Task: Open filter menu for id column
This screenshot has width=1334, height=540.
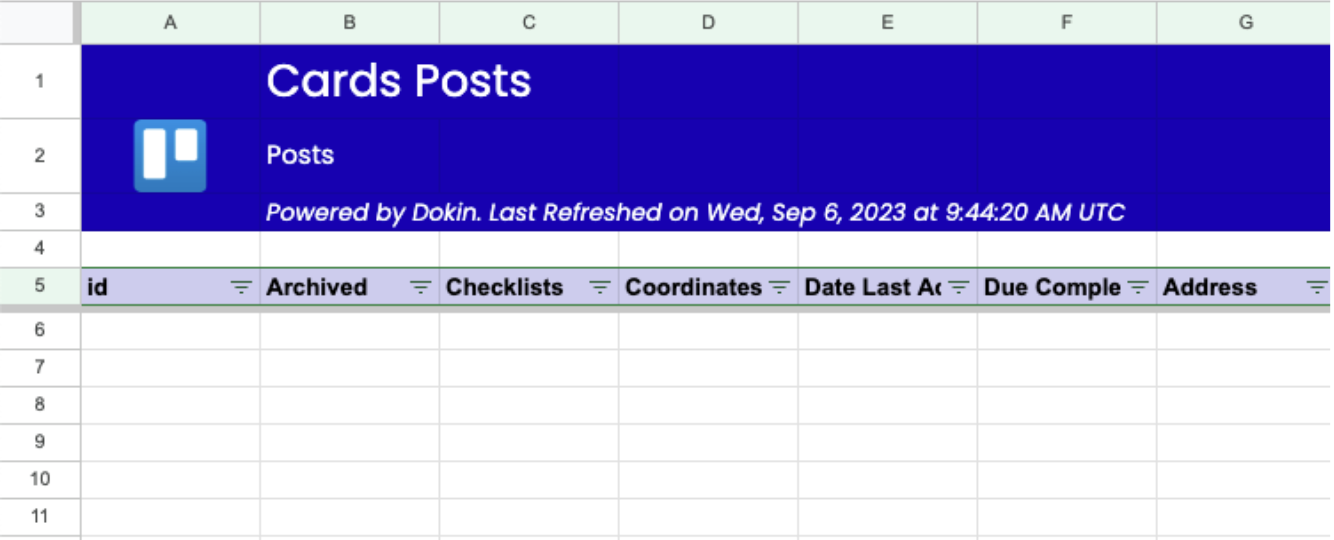Action: [x=241, y=288]
